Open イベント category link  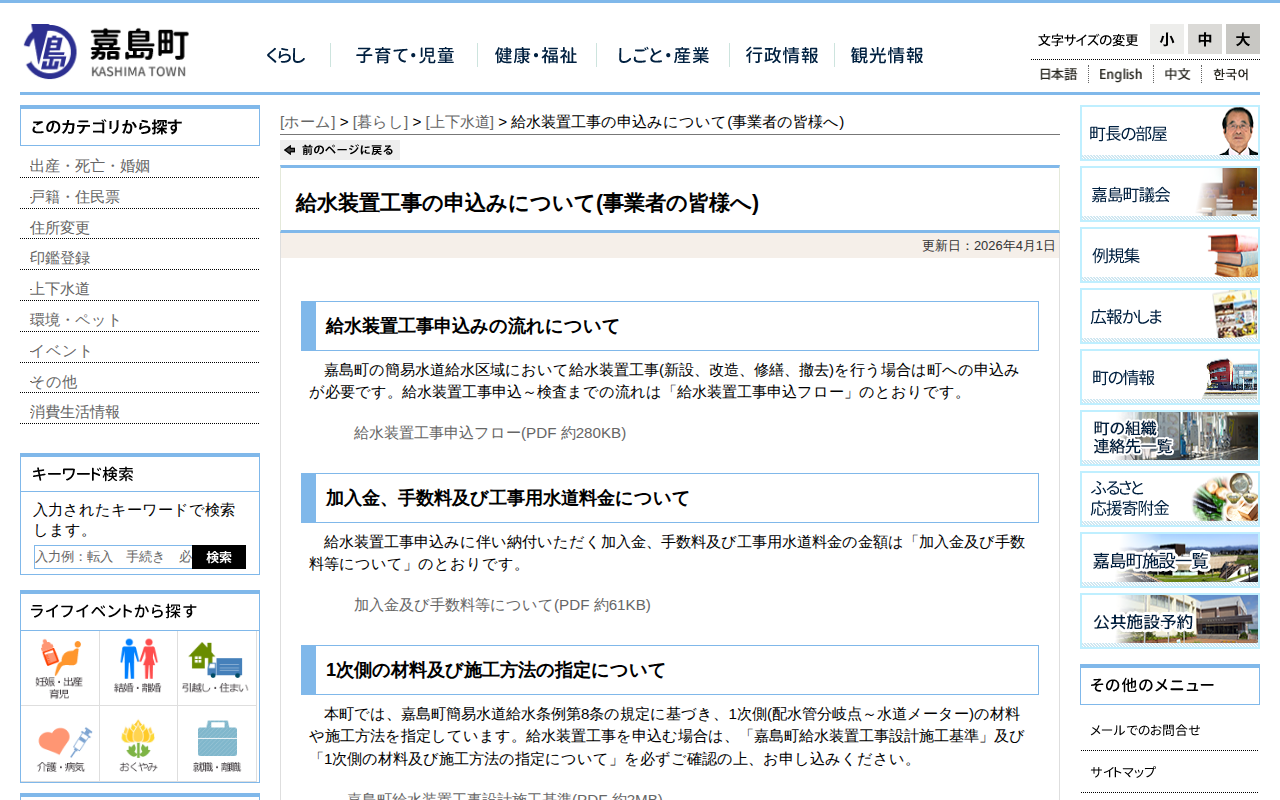point(61,351)
